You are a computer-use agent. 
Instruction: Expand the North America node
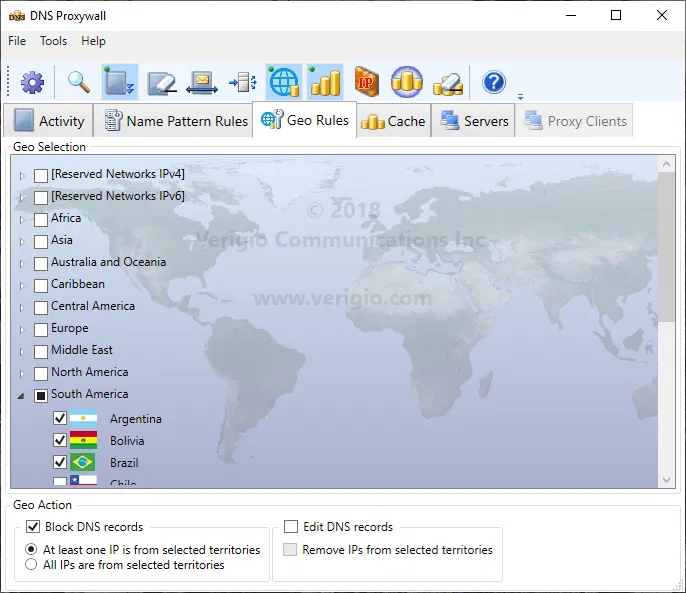(22, 373)
